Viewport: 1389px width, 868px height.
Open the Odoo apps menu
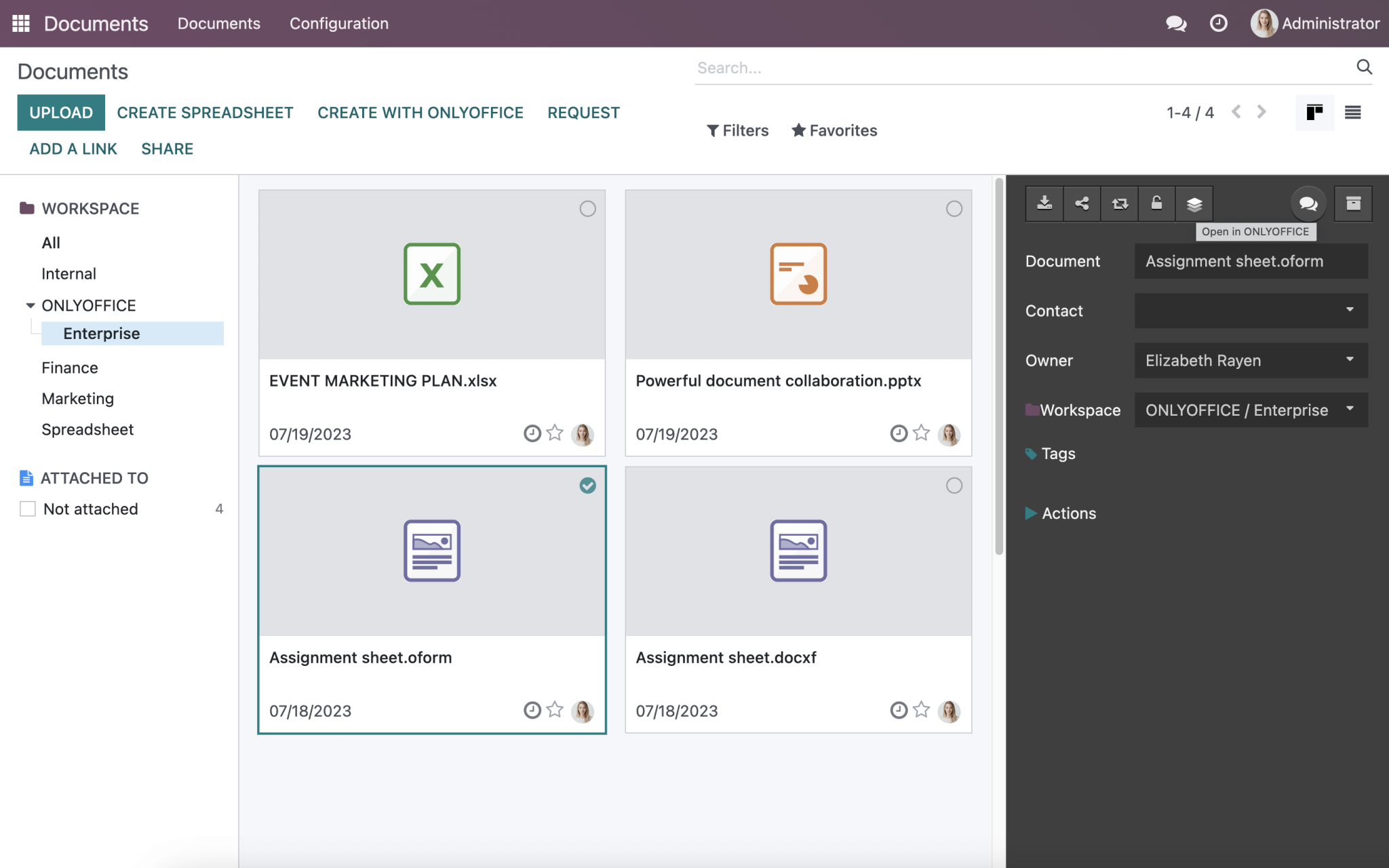point(21,22)
